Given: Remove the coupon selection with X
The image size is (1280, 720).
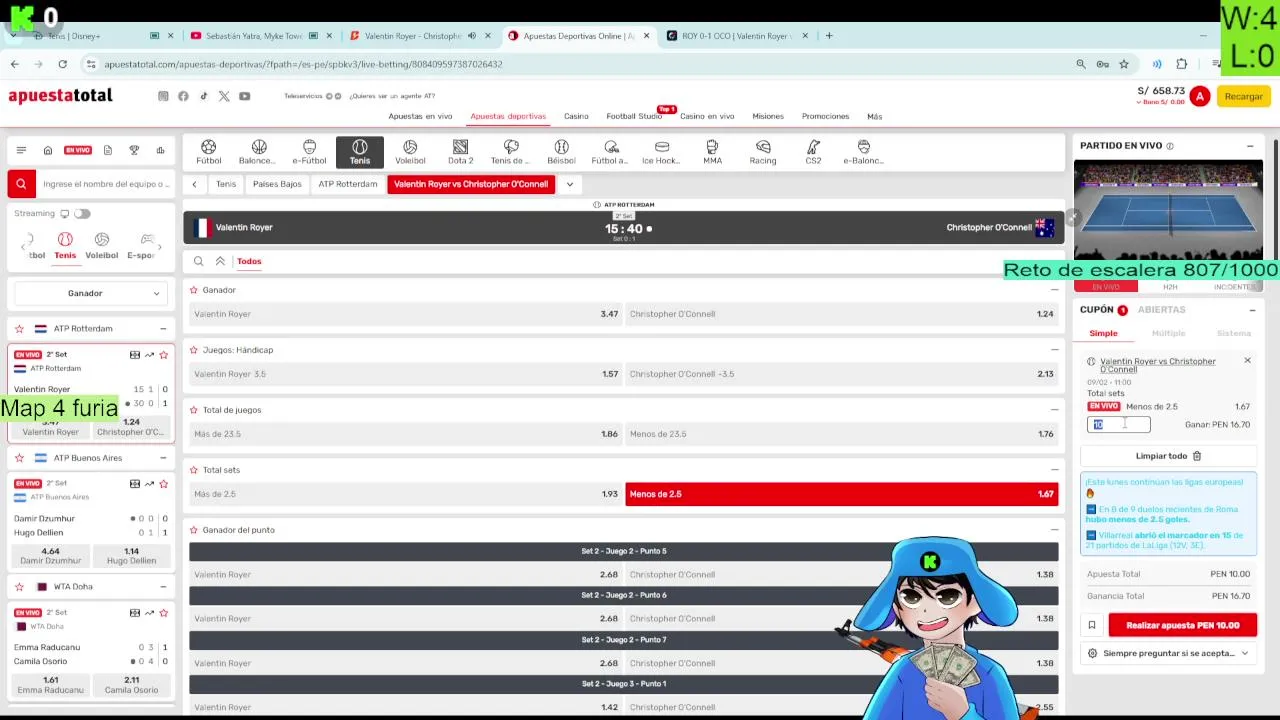Looking at the screenshot, I should (1247, 360).
